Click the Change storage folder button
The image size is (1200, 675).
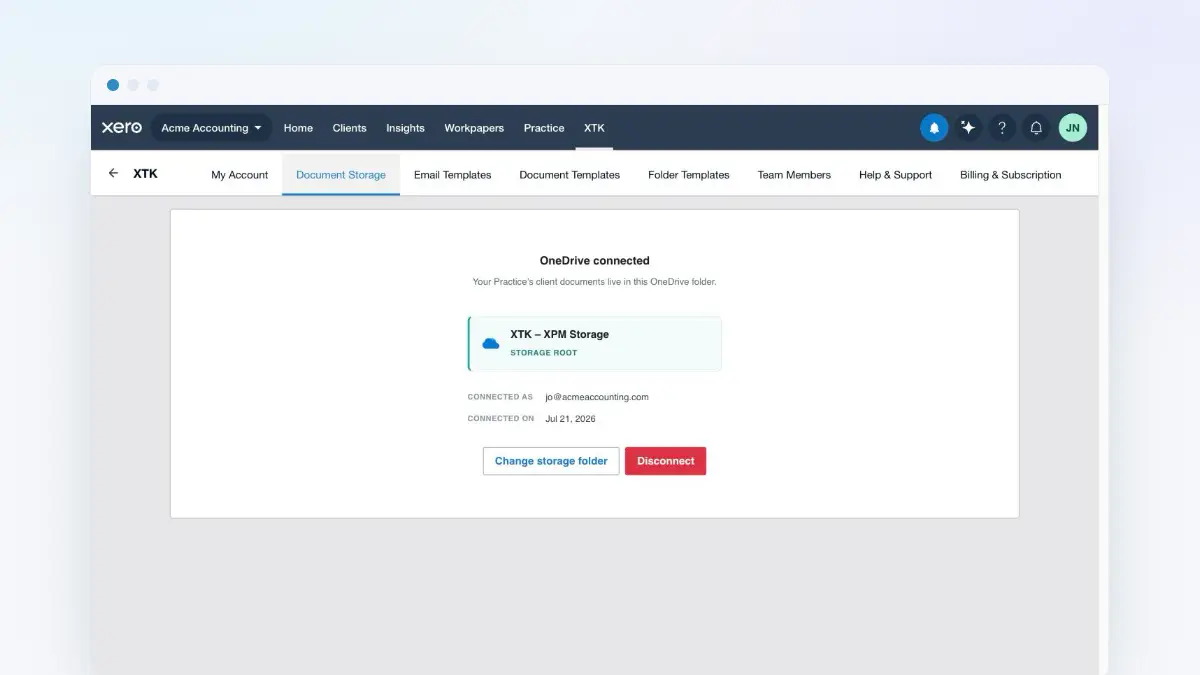point(551,461)
